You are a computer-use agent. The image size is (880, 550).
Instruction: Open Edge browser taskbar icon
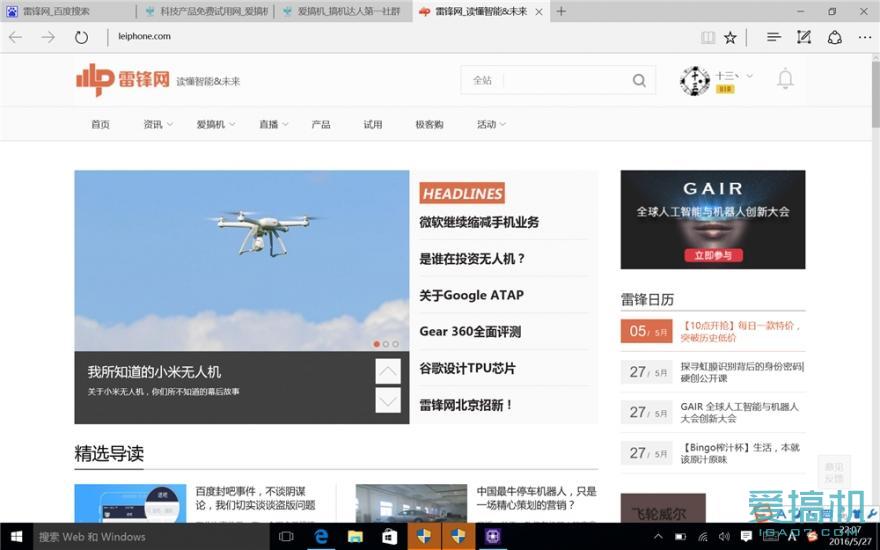pos(321,537)
